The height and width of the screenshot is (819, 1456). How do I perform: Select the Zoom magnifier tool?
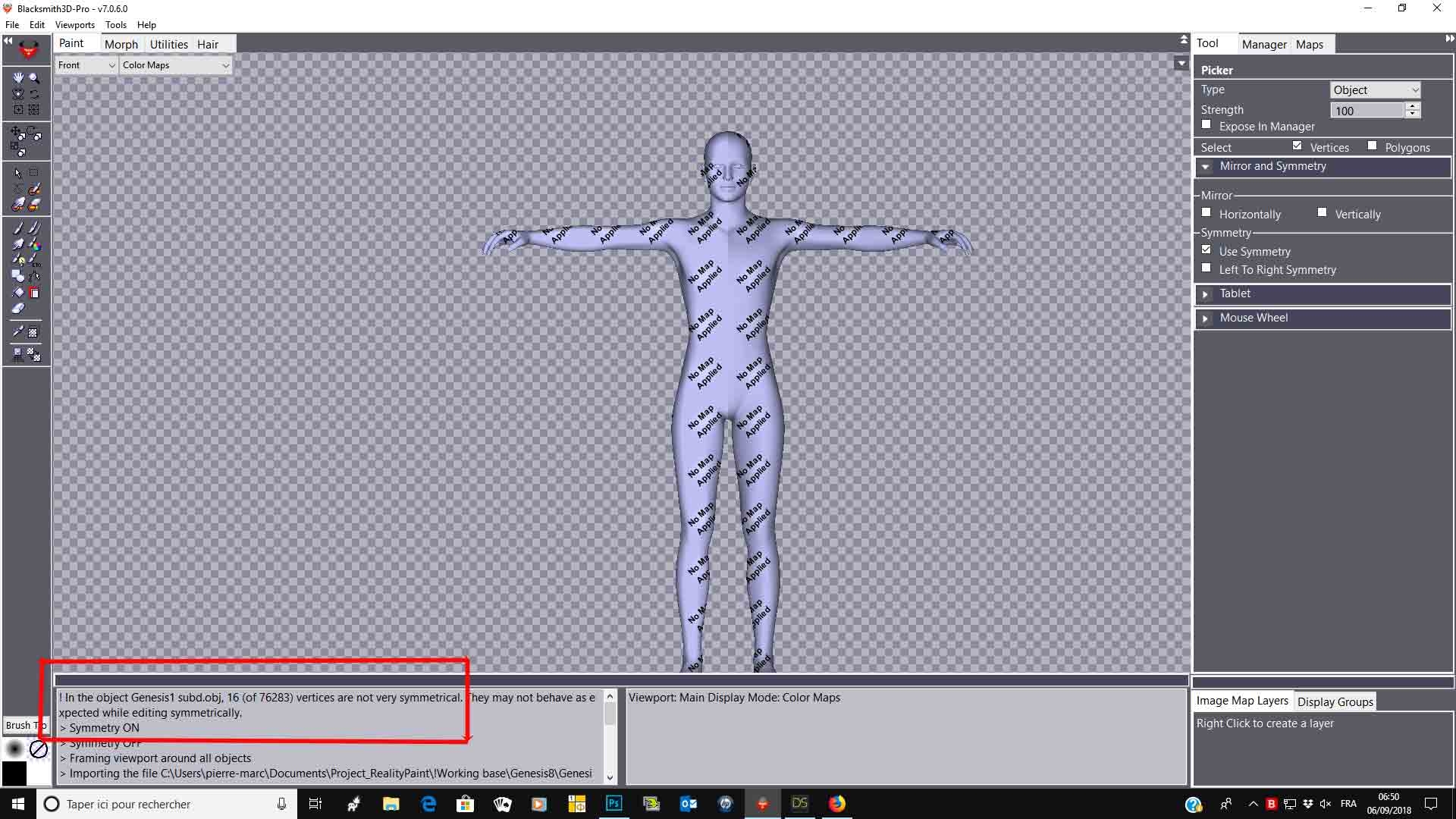click(34, 78)
